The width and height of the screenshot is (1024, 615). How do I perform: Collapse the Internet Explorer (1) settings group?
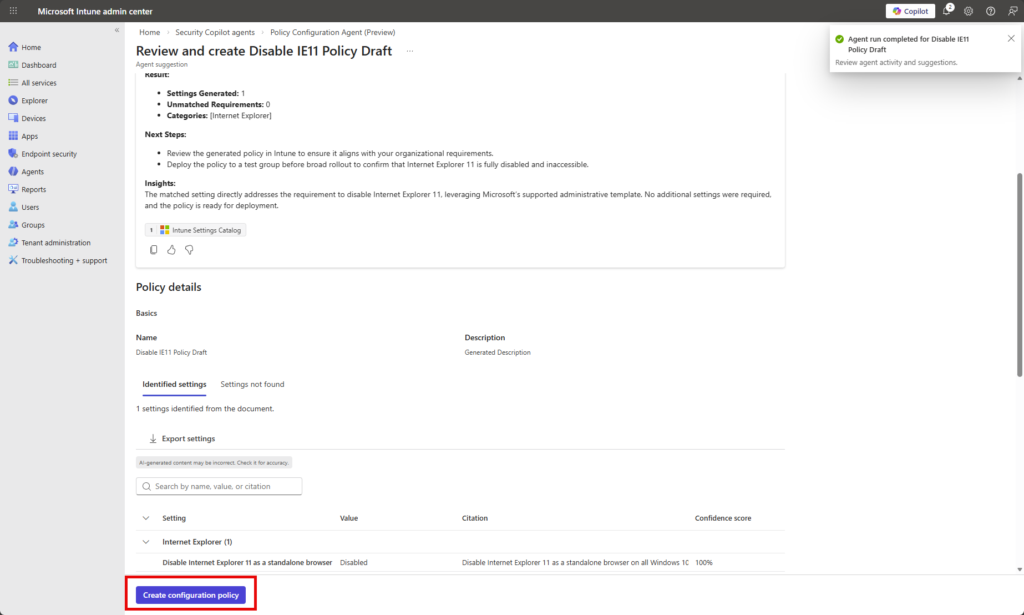point(147,541)
